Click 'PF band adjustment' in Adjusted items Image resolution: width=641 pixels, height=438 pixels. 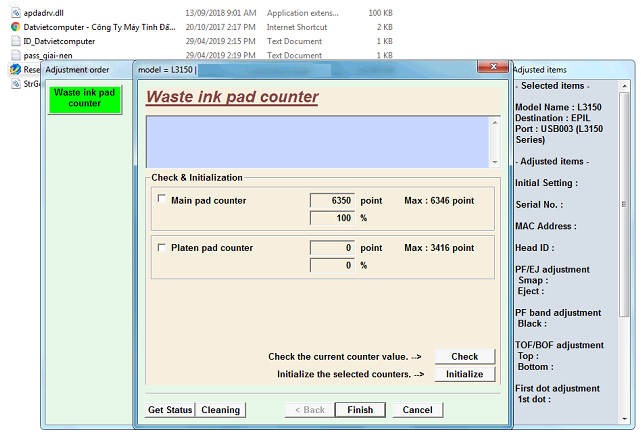point(558,313)
